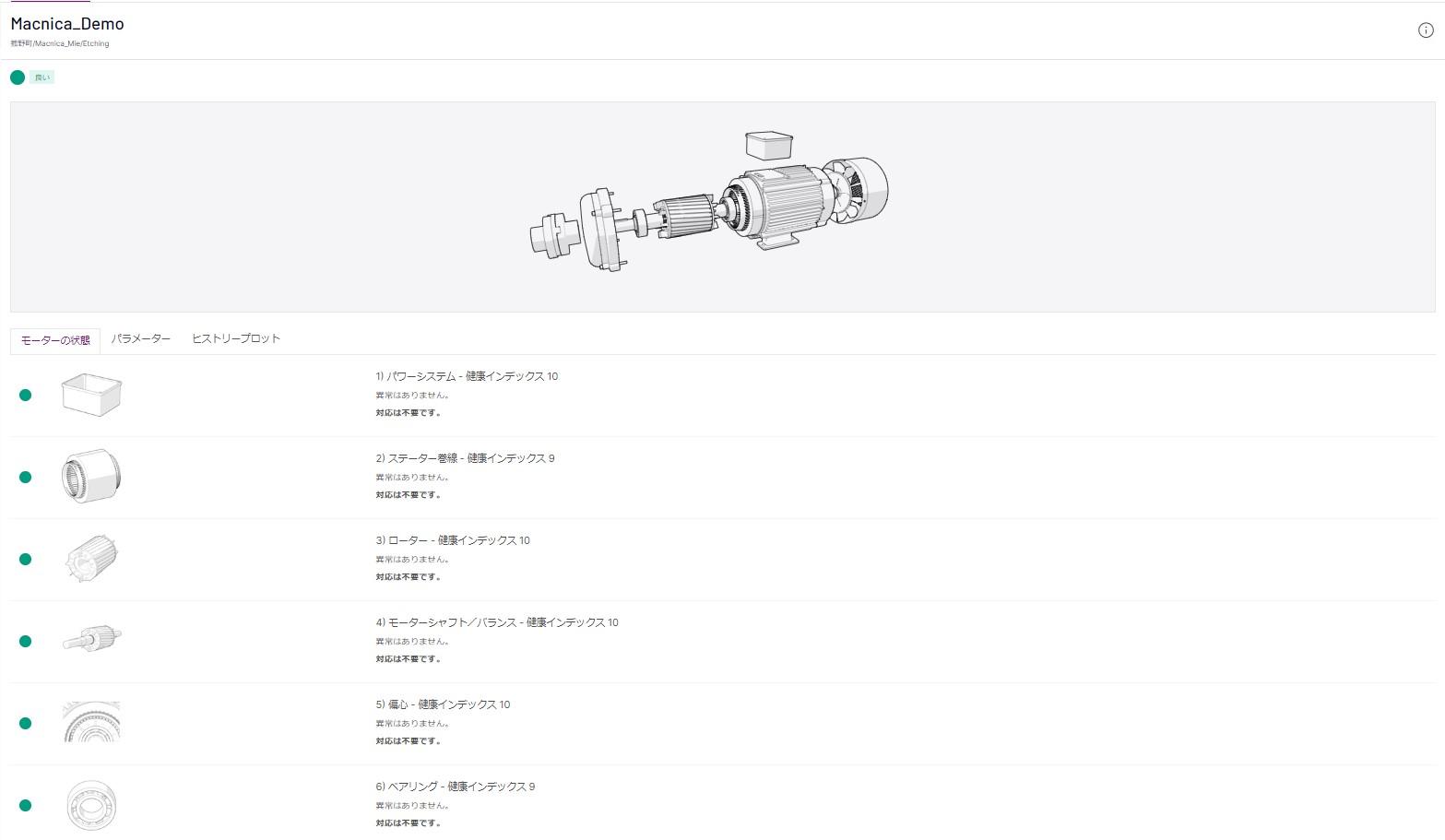1445x840 pixels.
Task: Click the Macnica_Demo title heading
Action: [x=67, y=24]
